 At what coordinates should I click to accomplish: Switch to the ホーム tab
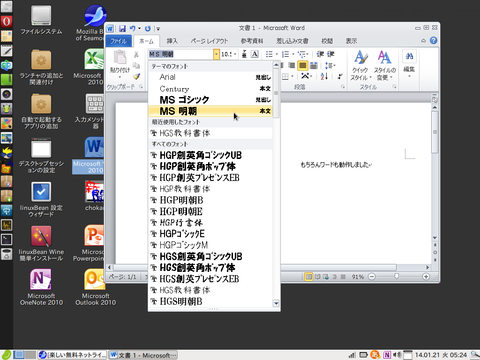[x=146, y=41]
